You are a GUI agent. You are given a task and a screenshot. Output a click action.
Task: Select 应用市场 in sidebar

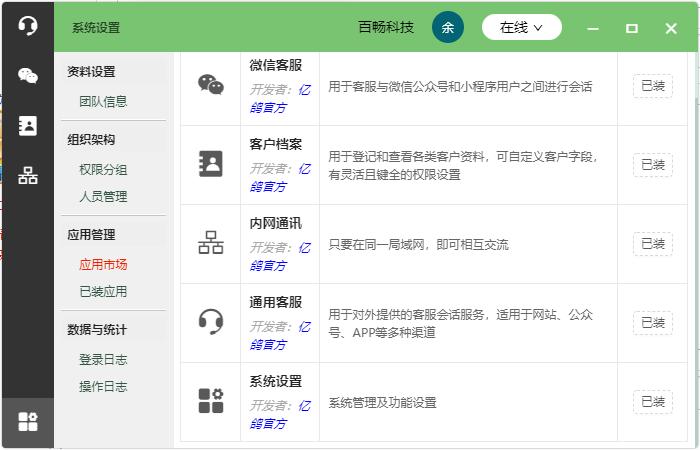103,264
